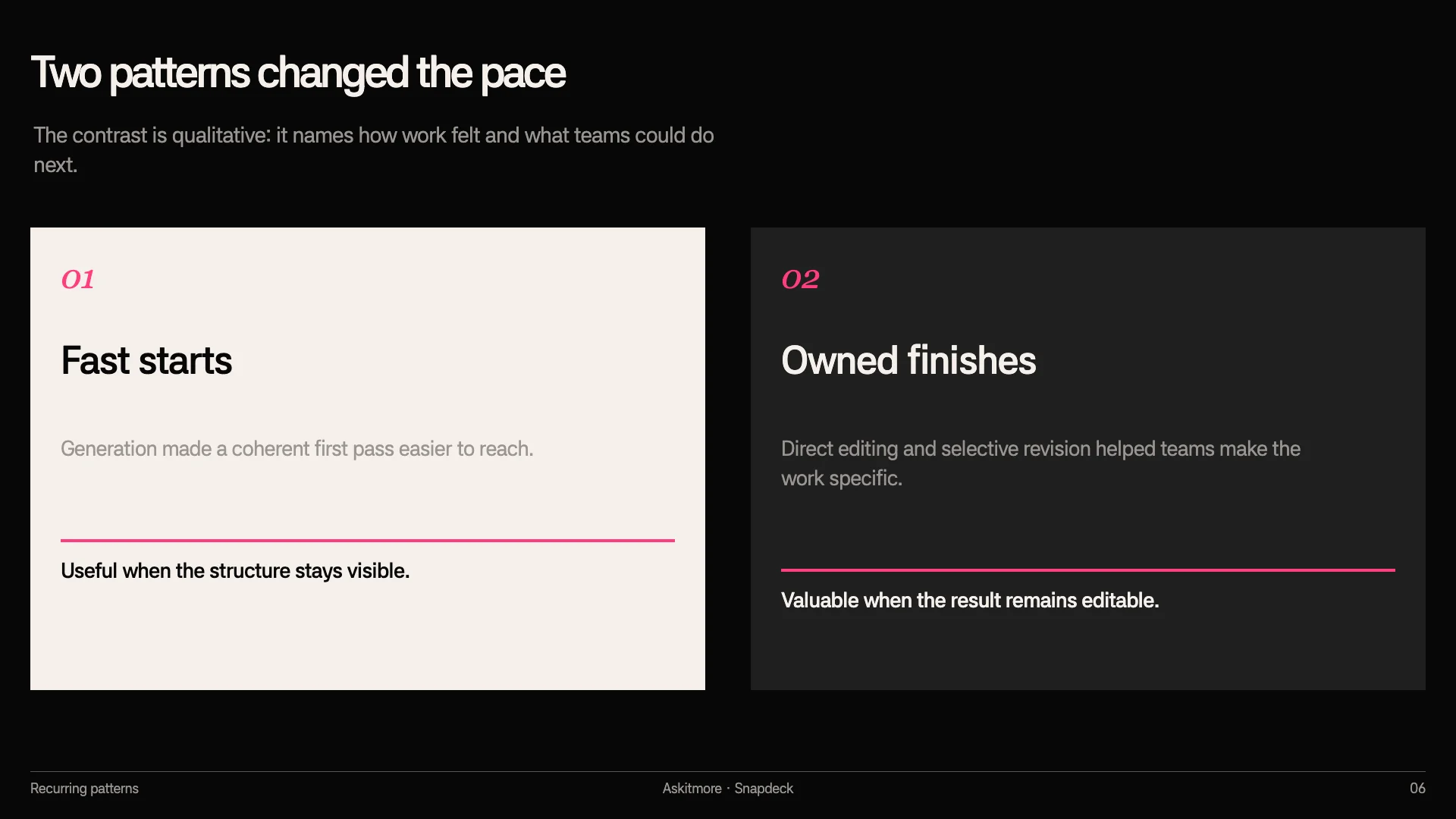Select the pink divider line in the light card

[368, 541]
